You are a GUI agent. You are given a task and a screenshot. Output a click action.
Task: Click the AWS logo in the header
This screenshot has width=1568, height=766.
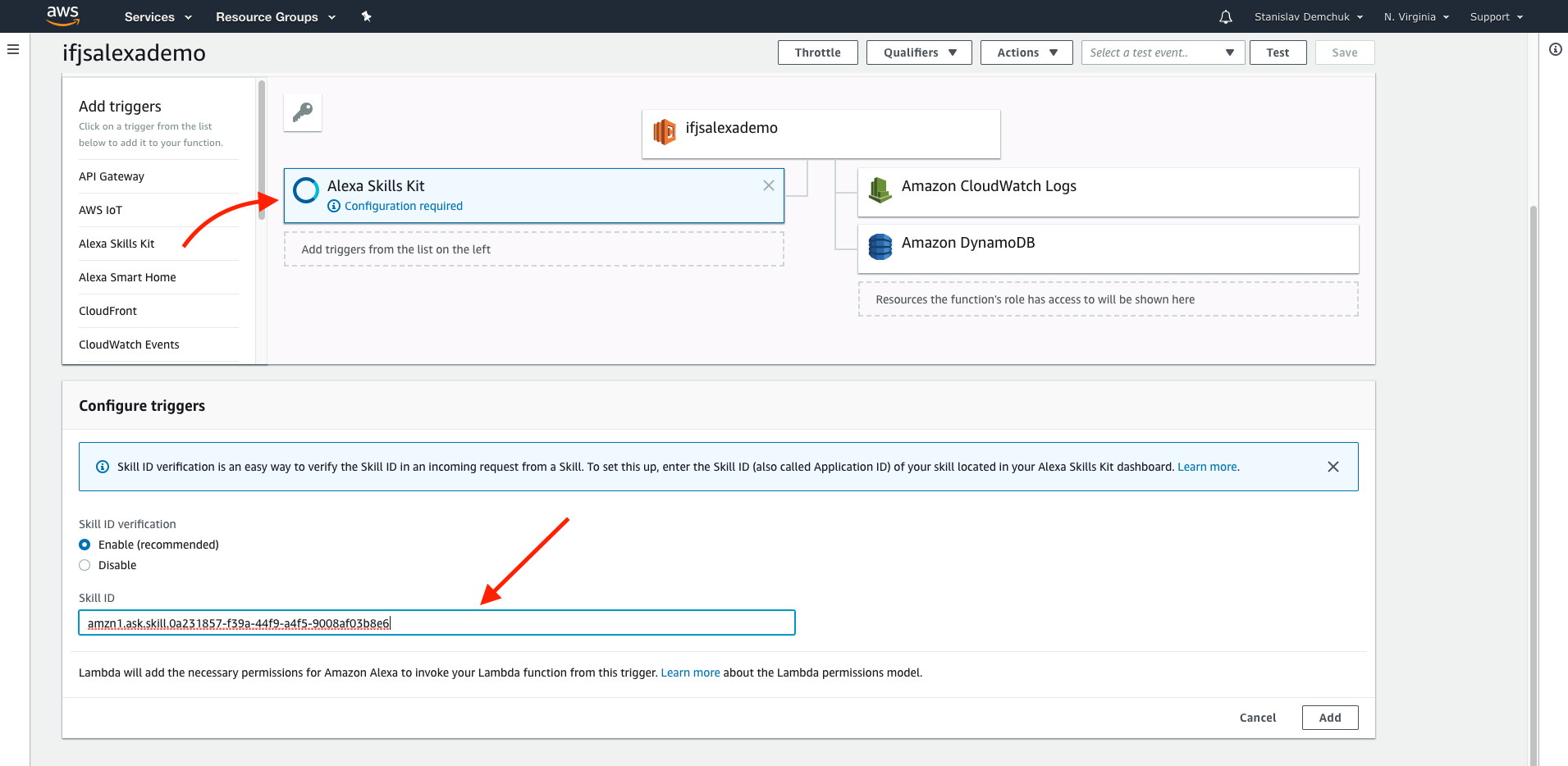point(62,15)
